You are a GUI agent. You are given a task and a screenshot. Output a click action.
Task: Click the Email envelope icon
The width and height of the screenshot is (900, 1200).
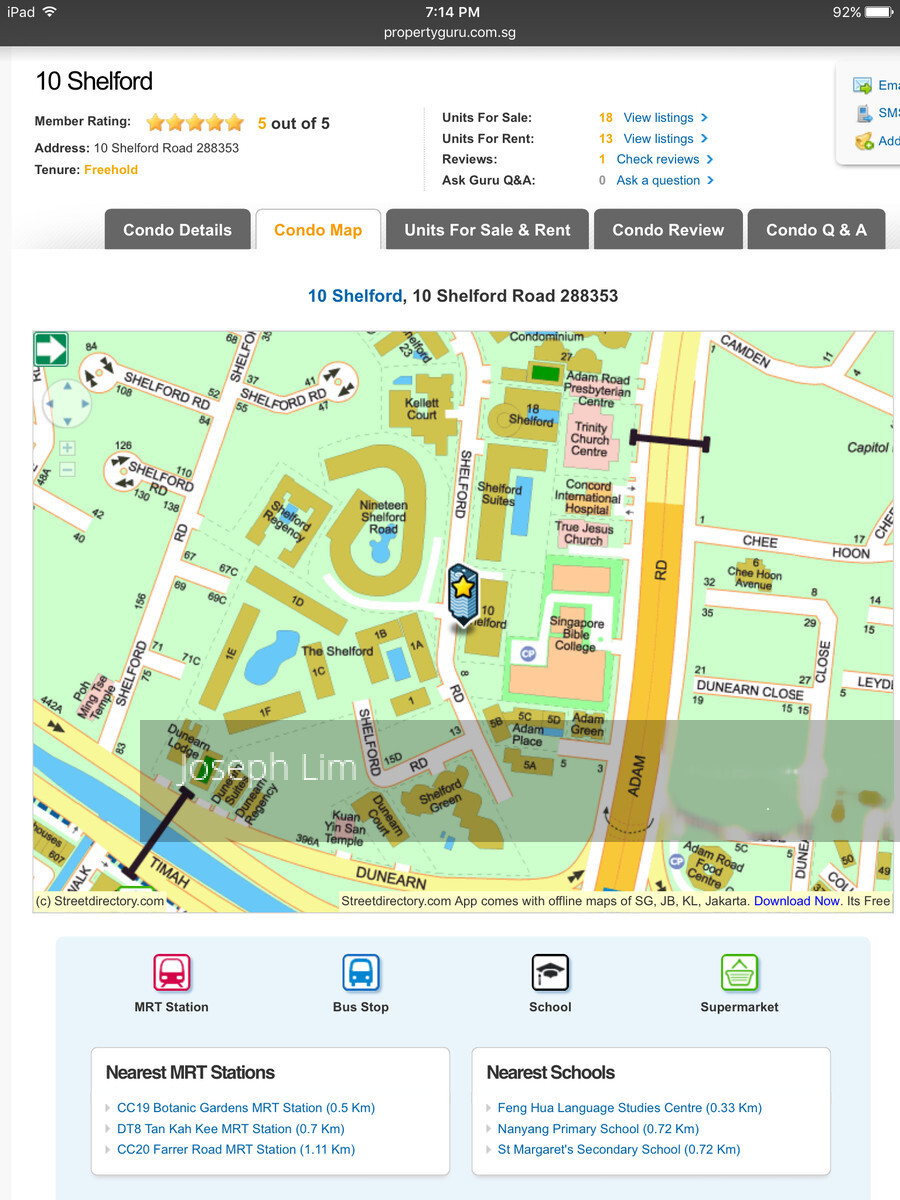pyautogui.click(x=862, y=86)
